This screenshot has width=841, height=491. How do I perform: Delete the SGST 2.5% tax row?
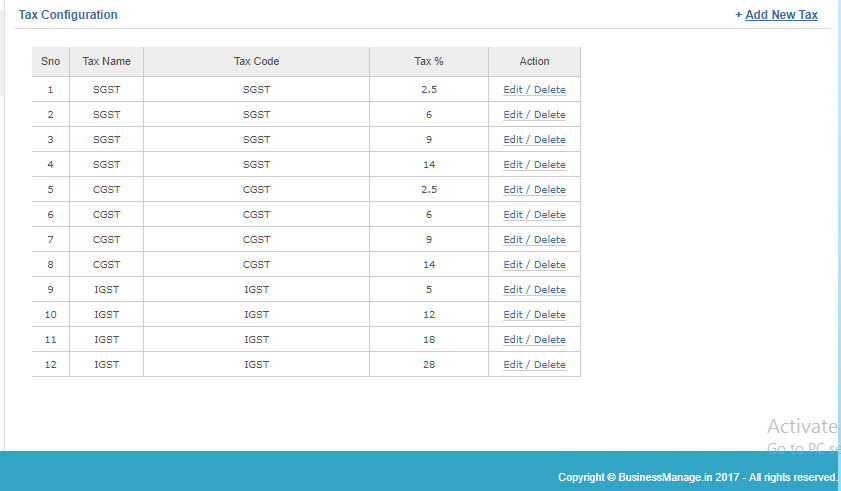(549, 90)
